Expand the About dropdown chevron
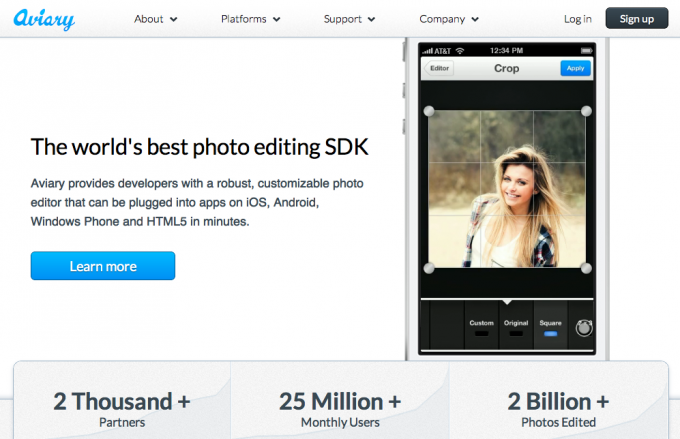Image resolution: width=680 pixels, height=439 pixels. point(173,20)
